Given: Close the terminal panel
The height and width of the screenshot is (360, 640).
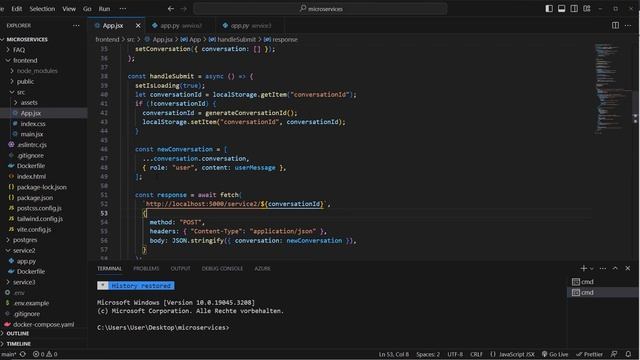Looking at the screenshot, I should click(628, 268).
